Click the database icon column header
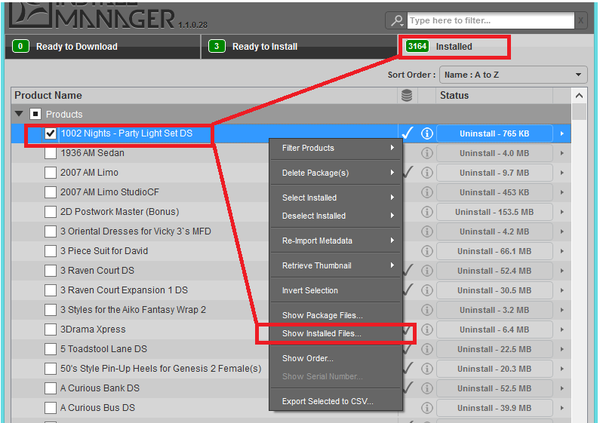The image size is (600, 423). point(407,95)
